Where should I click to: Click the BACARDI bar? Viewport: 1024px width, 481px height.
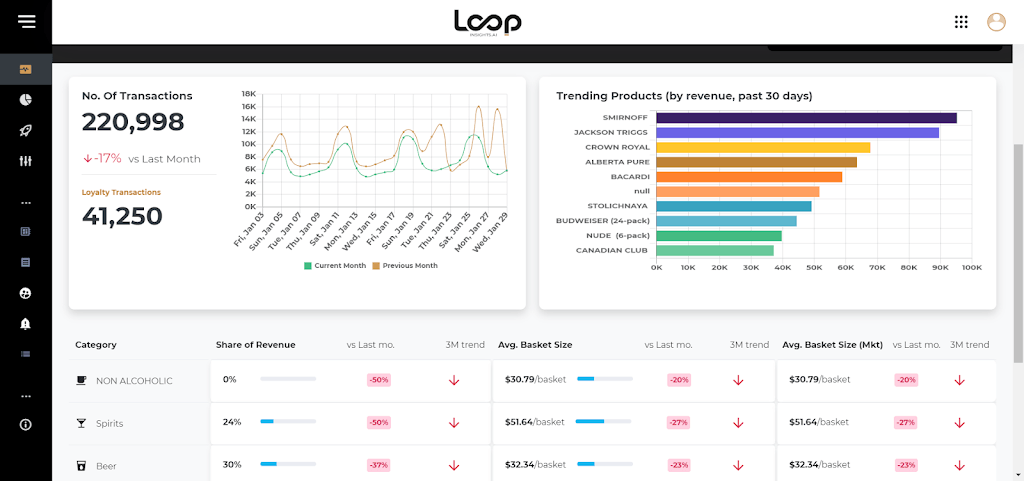(749, 177)
